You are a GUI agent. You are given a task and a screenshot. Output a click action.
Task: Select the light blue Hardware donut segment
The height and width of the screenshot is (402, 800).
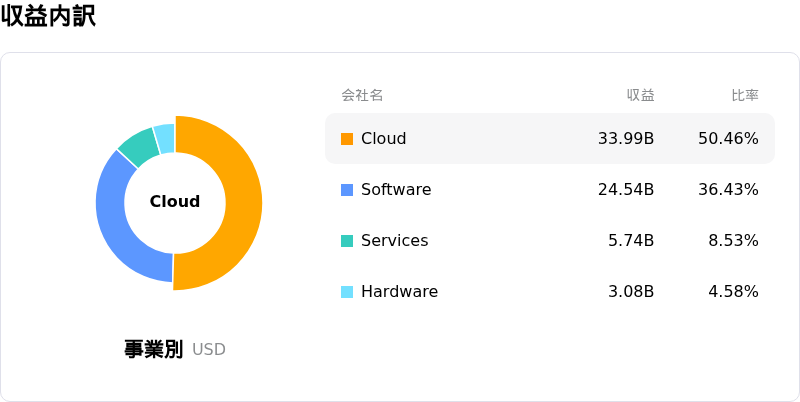(x=165, y=138)
